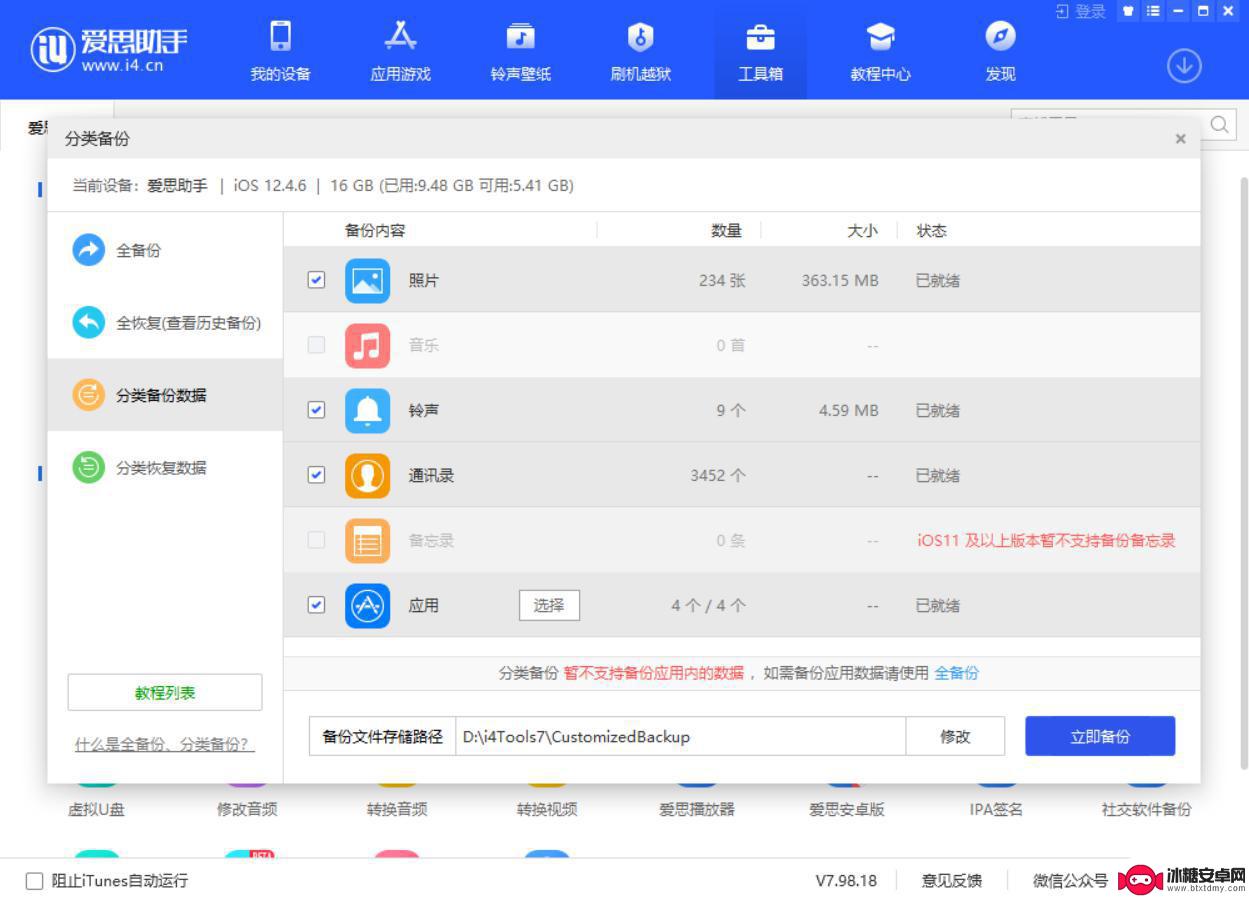The image size is (1249, 901).
Task: Click the 备忘录 notes icon
Action: 367,541
